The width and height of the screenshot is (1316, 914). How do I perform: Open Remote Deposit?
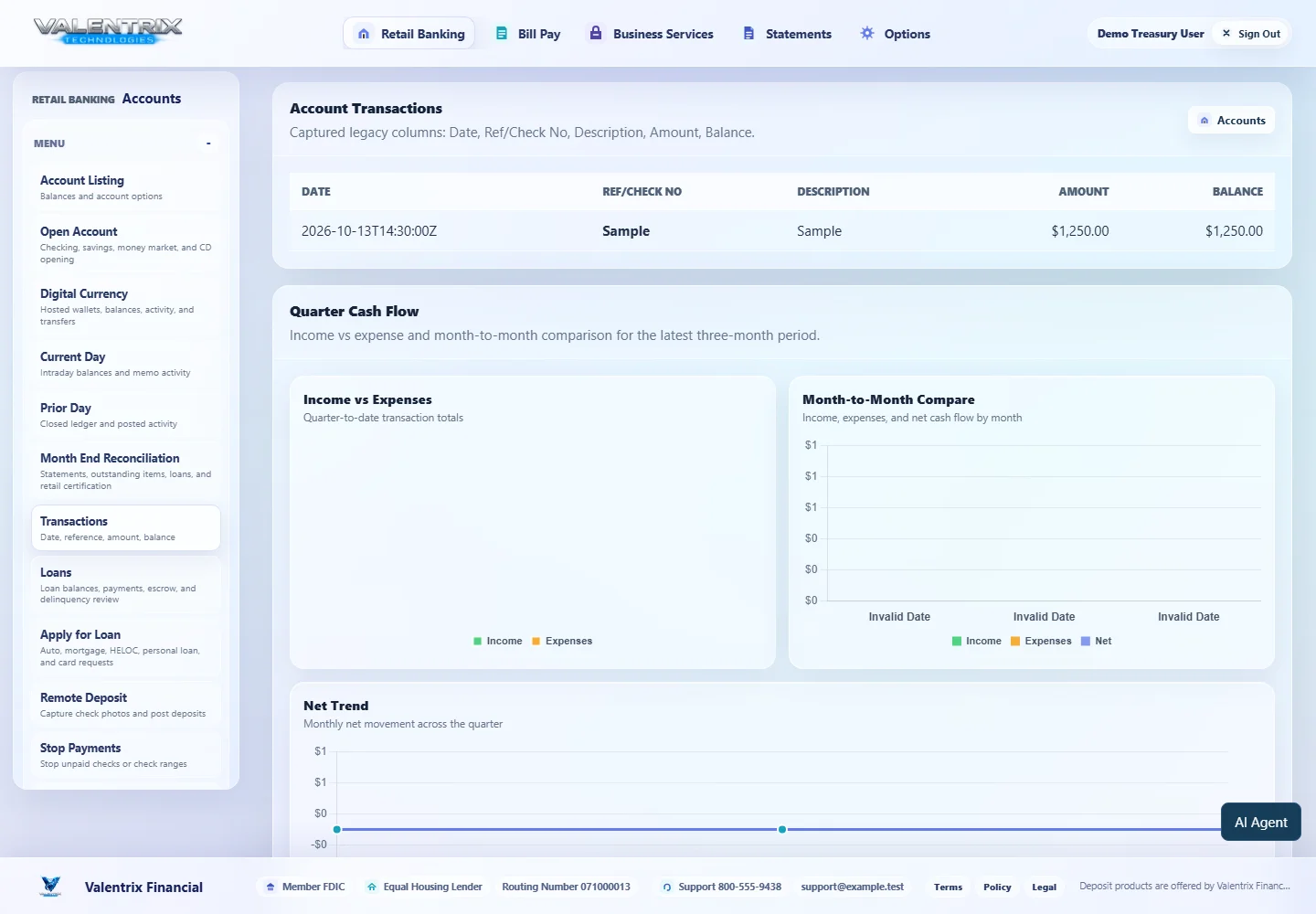point(126,705)
